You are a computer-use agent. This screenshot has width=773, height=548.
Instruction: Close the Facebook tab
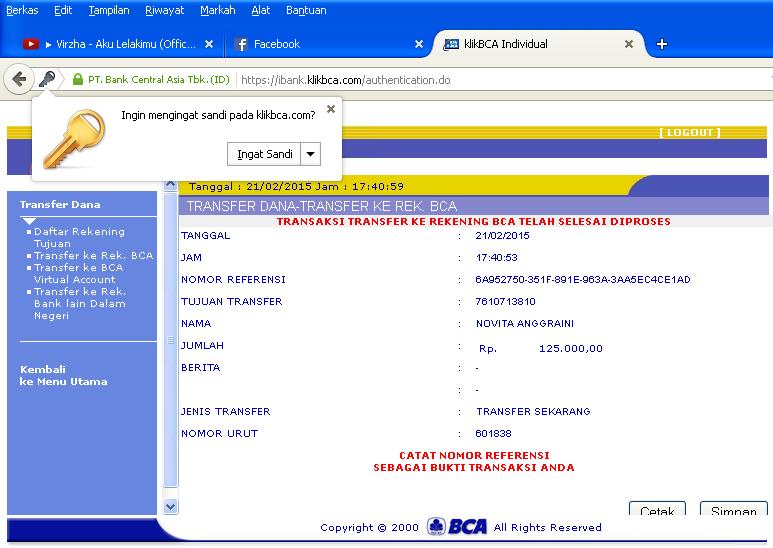pos(419,44)
